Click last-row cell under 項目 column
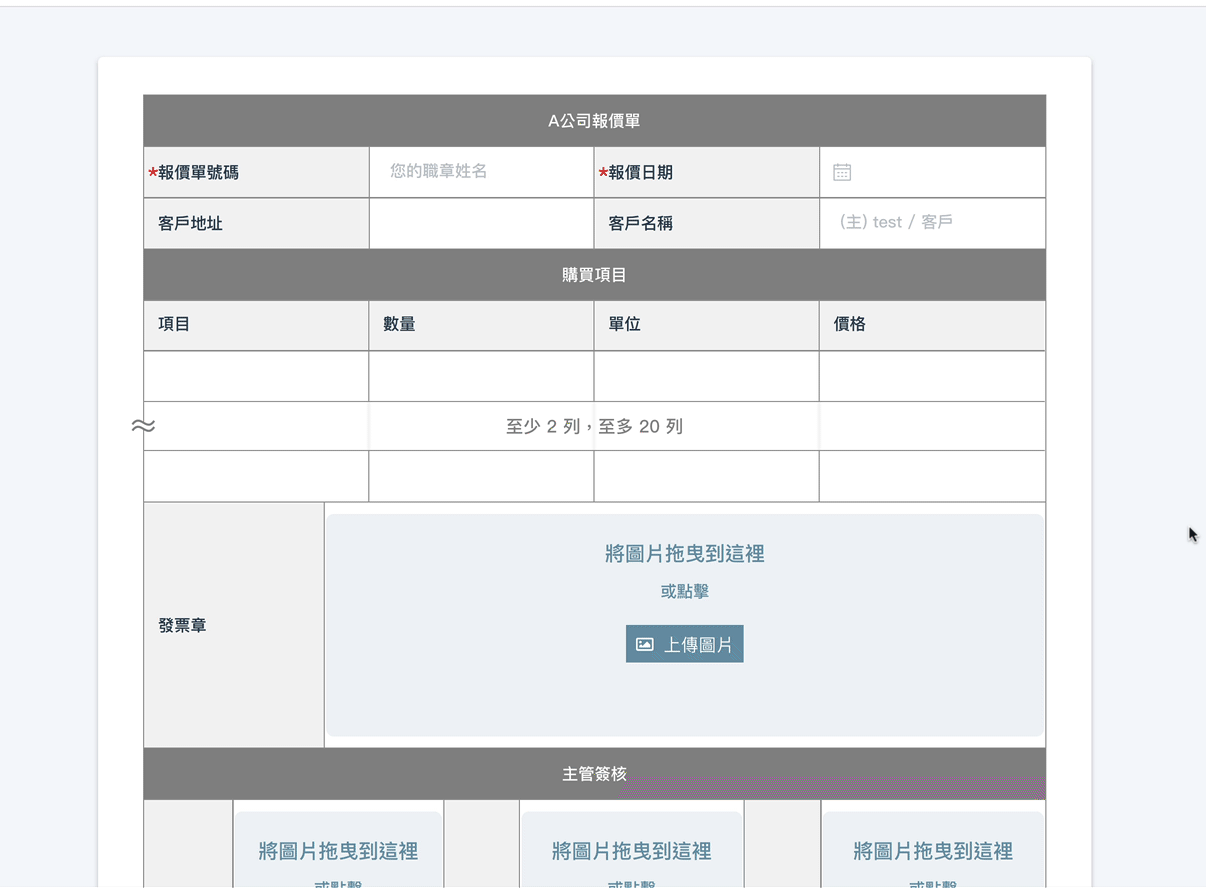Image resolution: width=1206 pixels, height=888 pixels. point(256,476)
